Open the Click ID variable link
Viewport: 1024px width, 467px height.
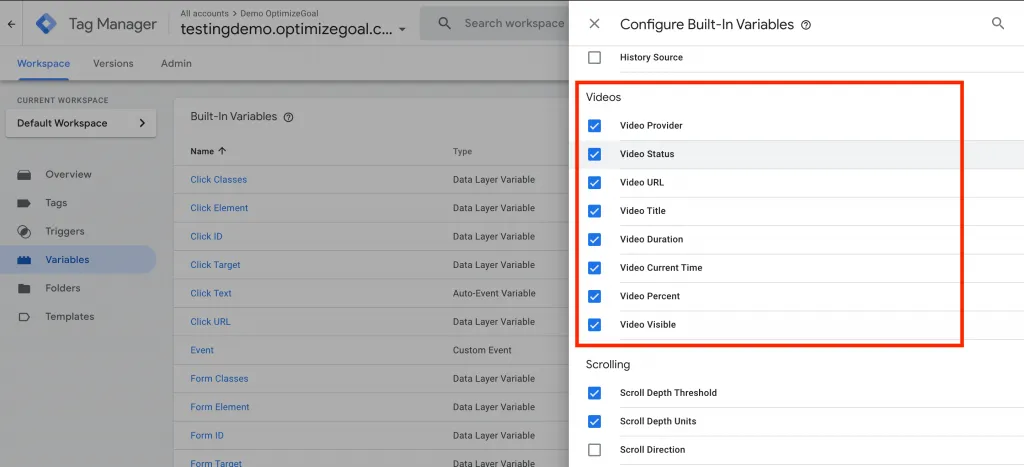point(206,236)
